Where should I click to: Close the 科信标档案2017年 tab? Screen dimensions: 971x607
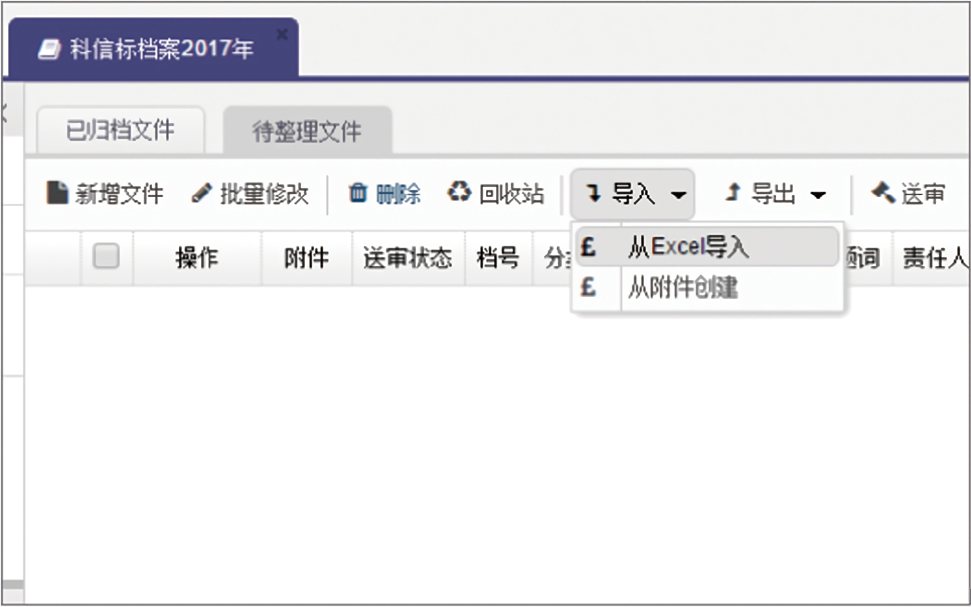click(282, 34)
